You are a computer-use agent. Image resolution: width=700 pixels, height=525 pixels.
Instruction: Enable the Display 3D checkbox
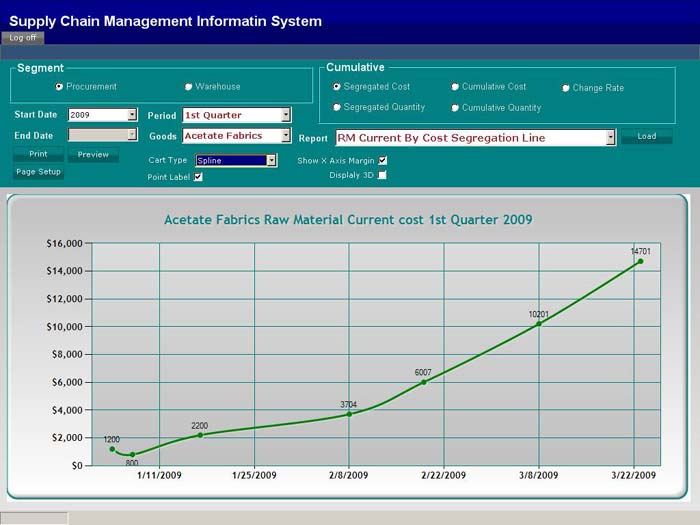point(382,175)
